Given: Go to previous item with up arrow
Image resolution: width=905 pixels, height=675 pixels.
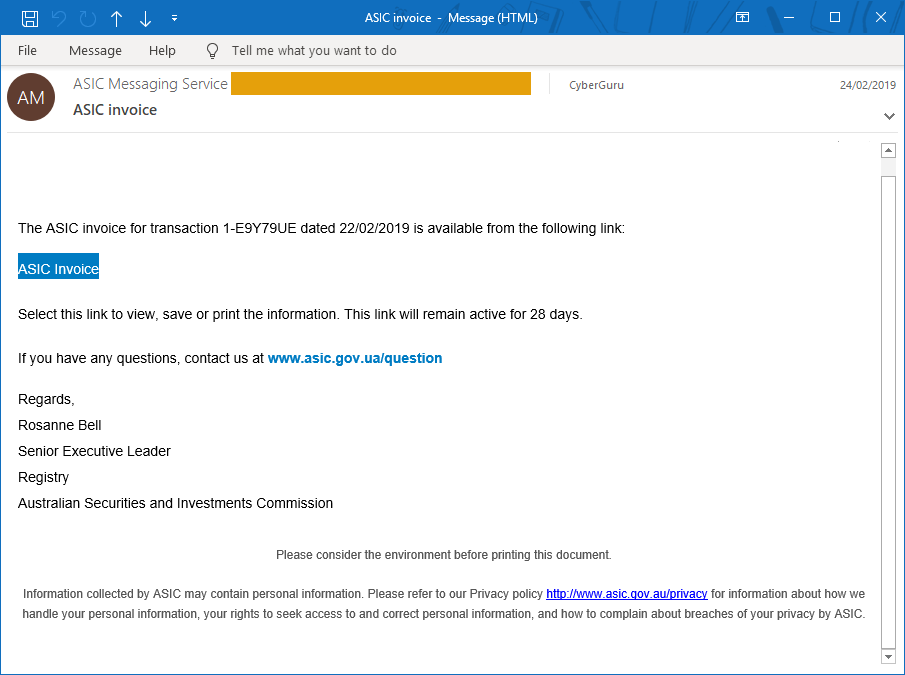Looking at the screenshot, I should (117, 19).
